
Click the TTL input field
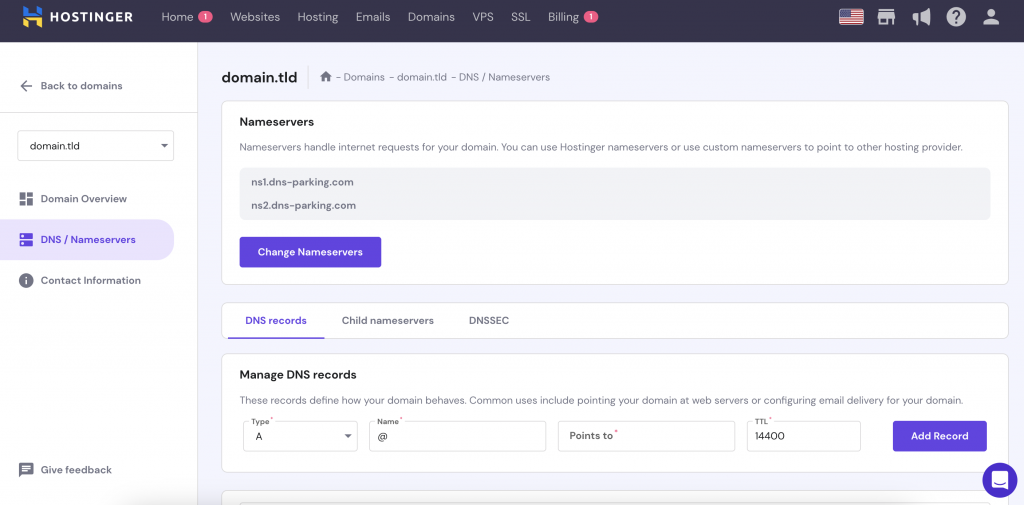[x=803, y=436]
